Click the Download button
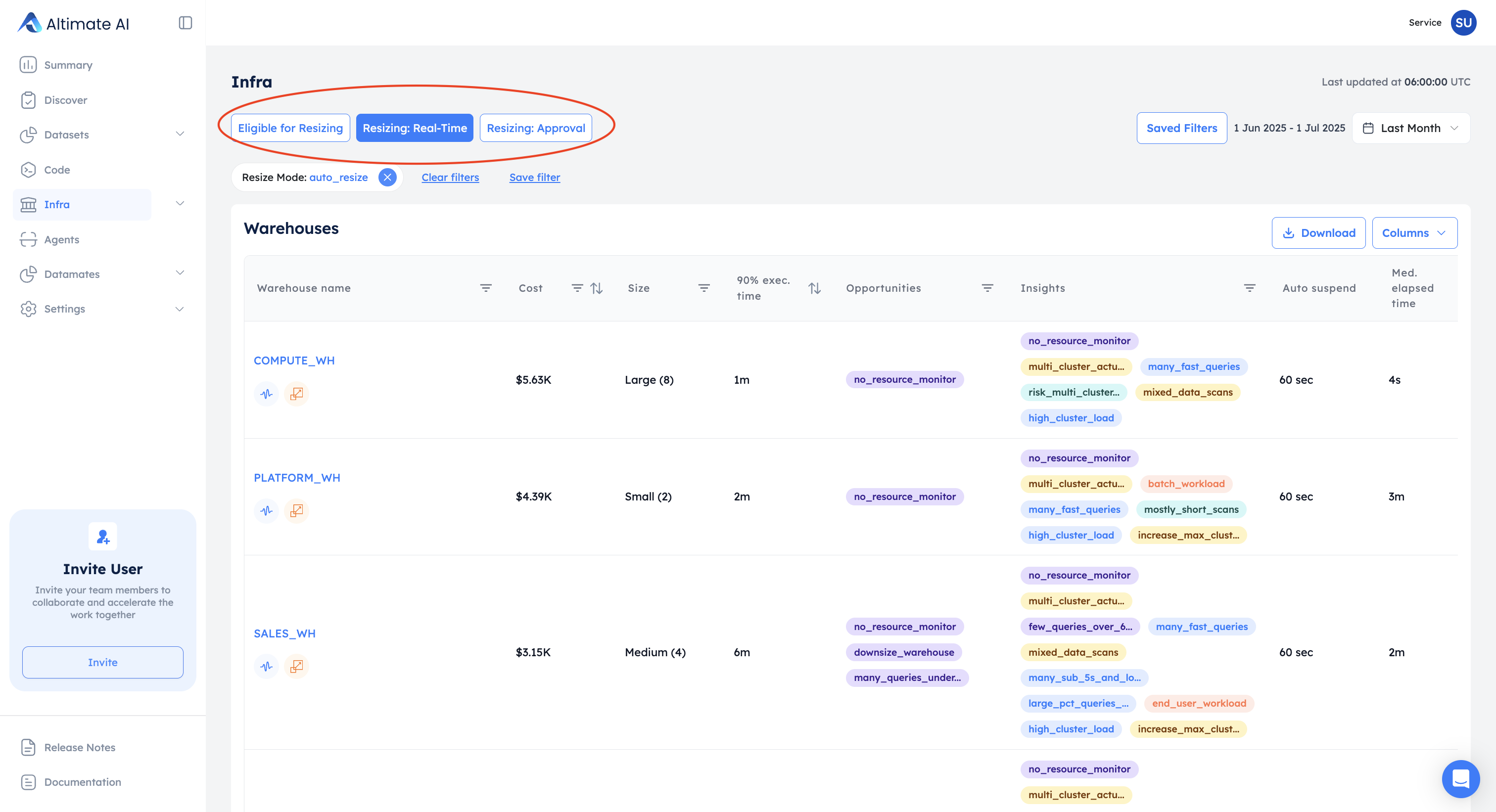This screenshot has width=1496, height=812. point(1318,233)
